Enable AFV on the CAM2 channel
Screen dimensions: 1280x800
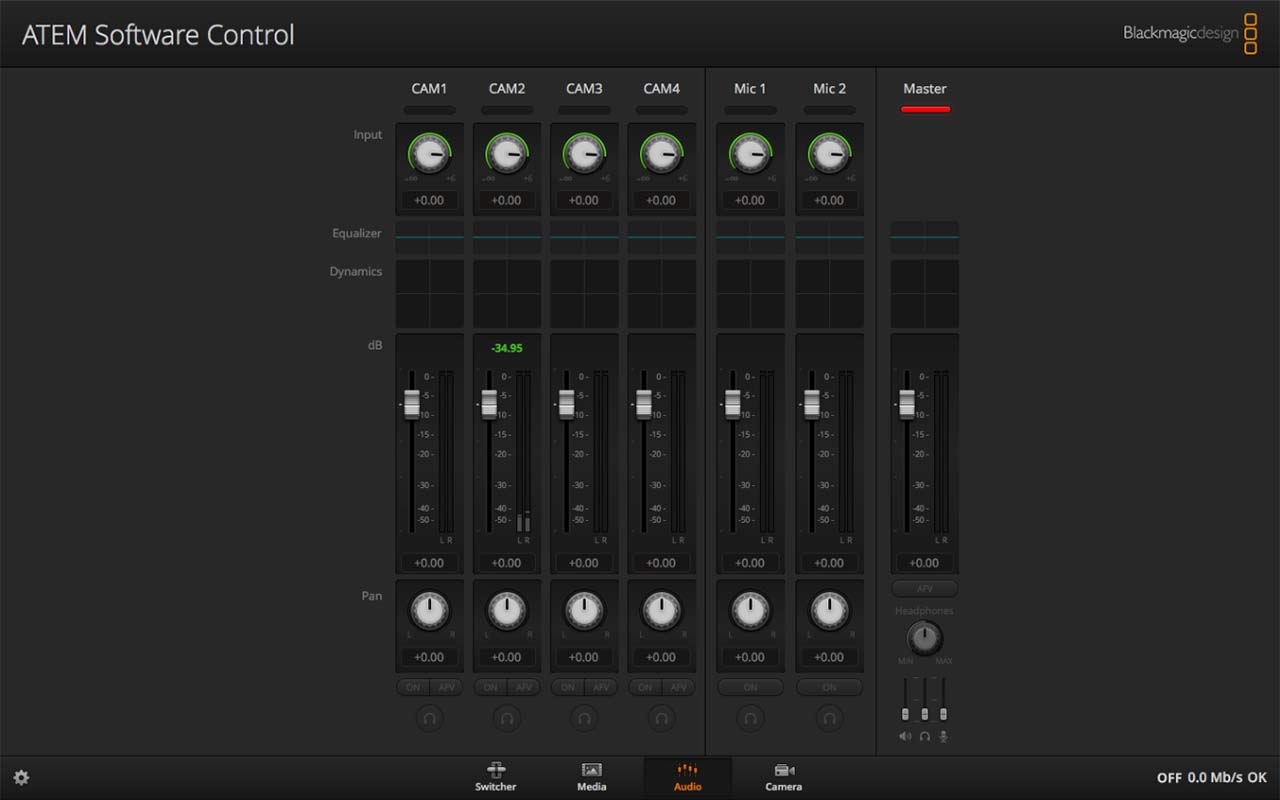(x=523, y=687)
